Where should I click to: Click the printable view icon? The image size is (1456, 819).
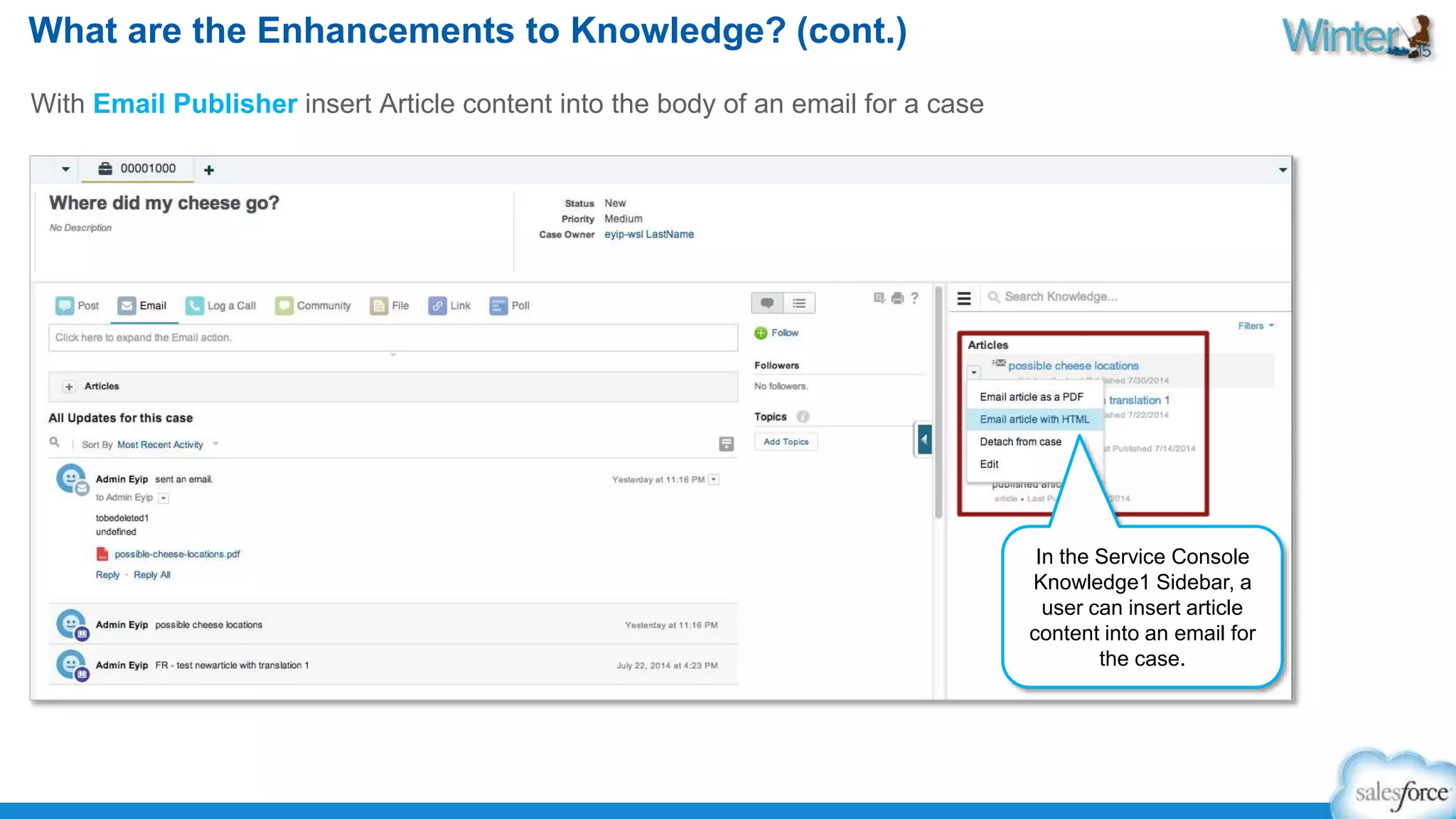(x=898, y=298)
